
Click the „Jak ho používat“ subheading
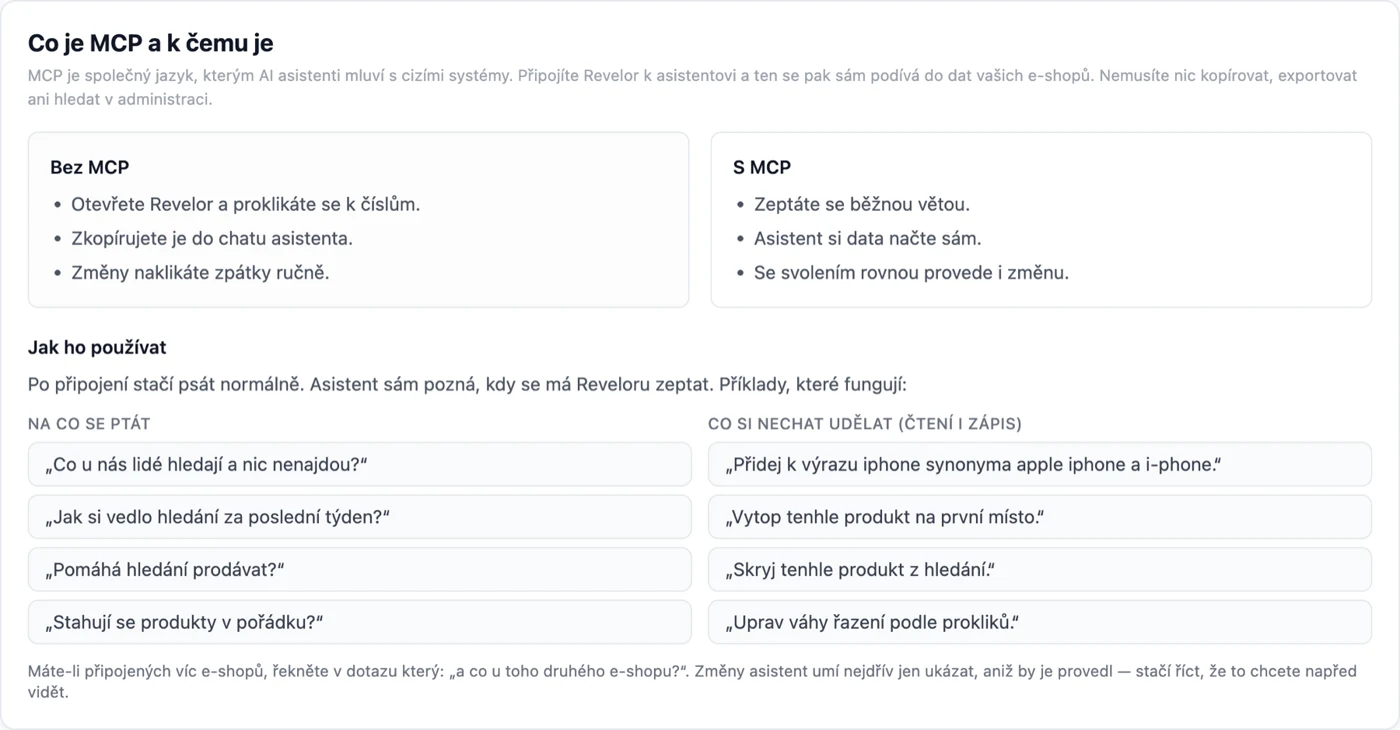pyautogui.click(x=97, y=348)
